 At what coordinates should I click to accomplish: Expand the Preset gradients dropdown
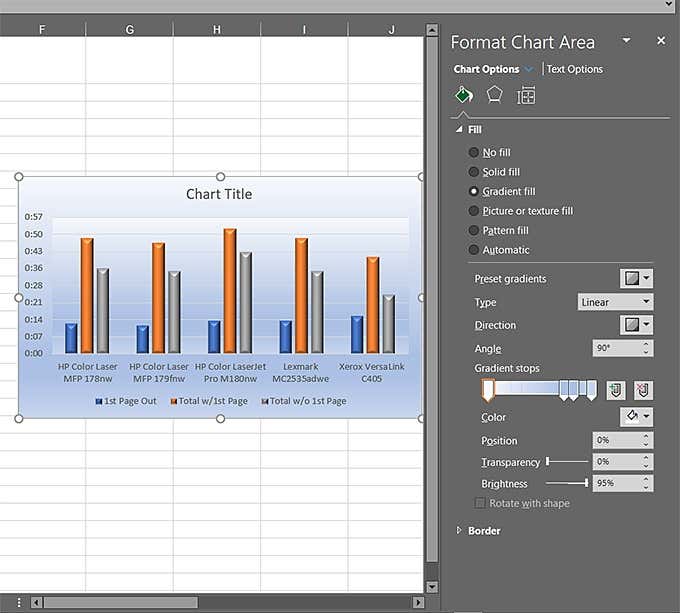tap(636, 279)
